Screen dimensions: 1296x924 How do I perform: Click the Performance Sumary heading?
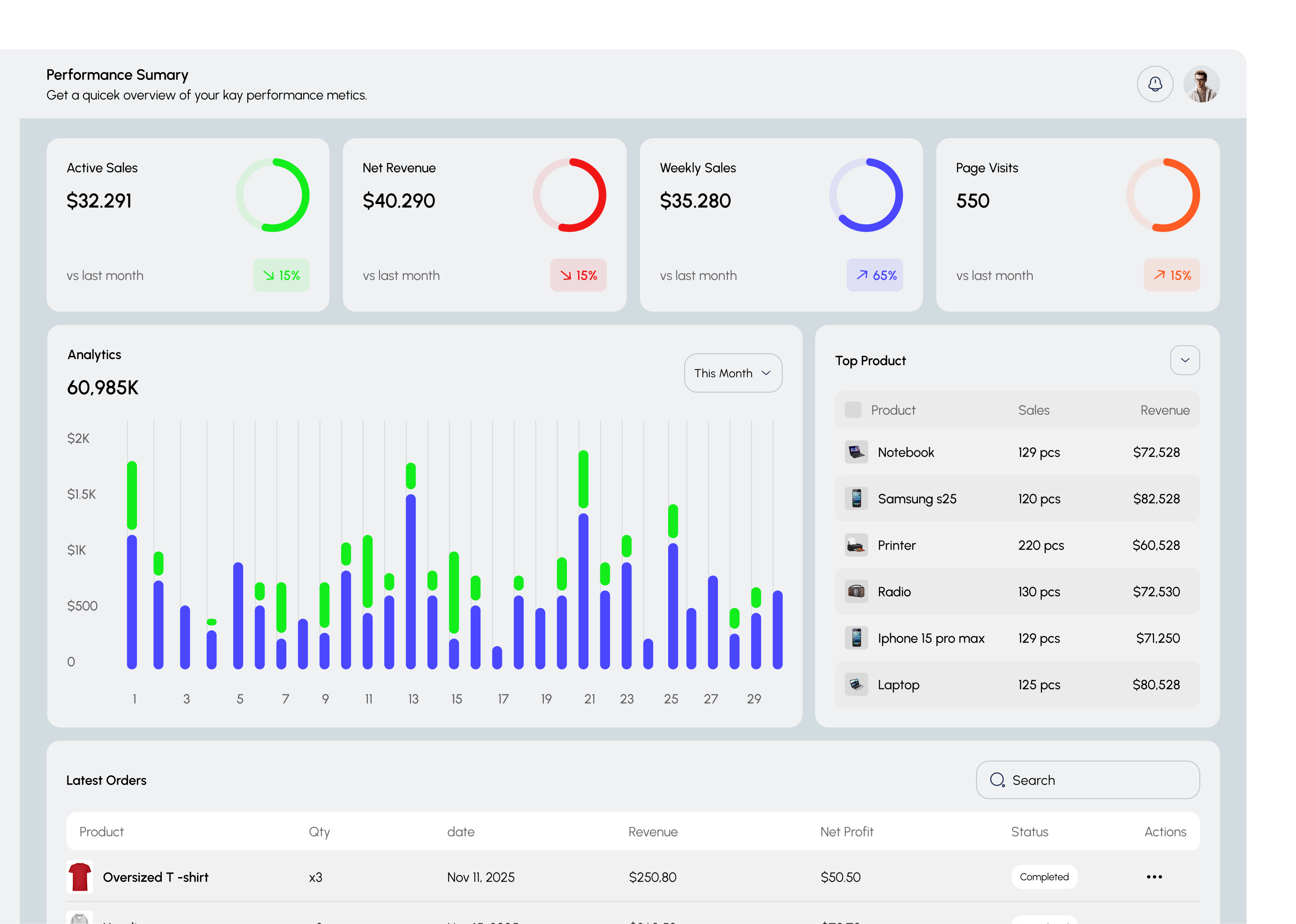tap(117, 74)
